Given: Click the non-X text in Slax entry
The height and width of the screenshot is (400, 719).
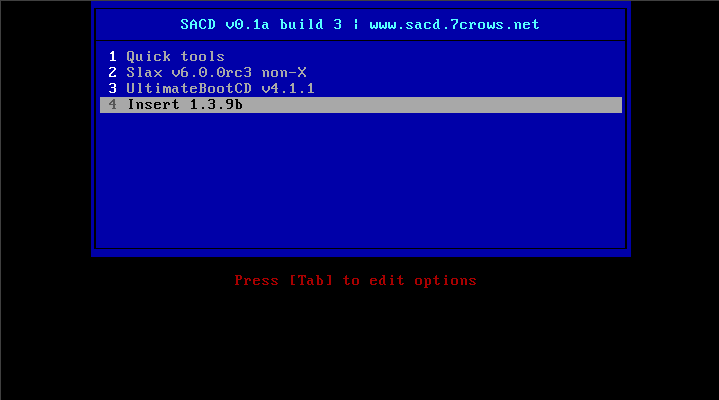Looking at the screenshot, I should click(x=284, y=72).
